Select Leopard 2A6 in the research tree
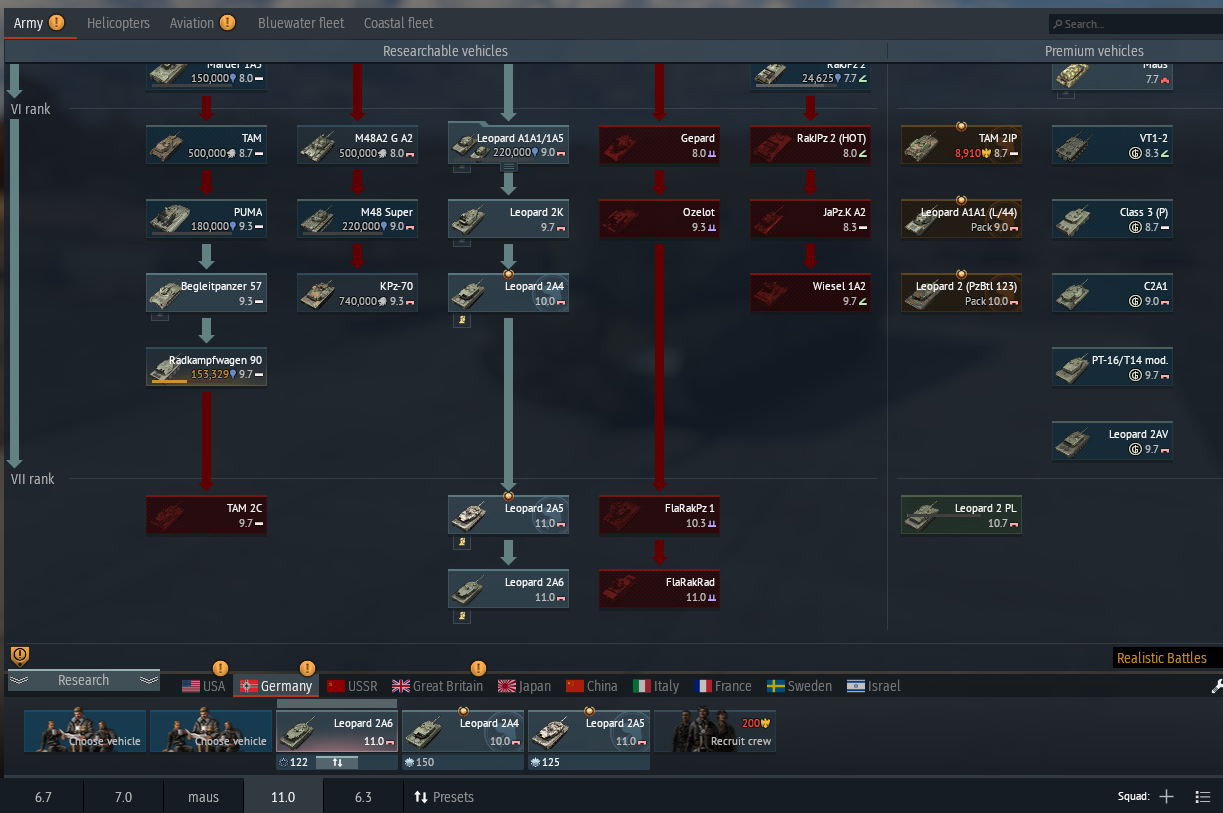Image resolution: width=1223 pixels, height=813 pixels. point(509,589)
